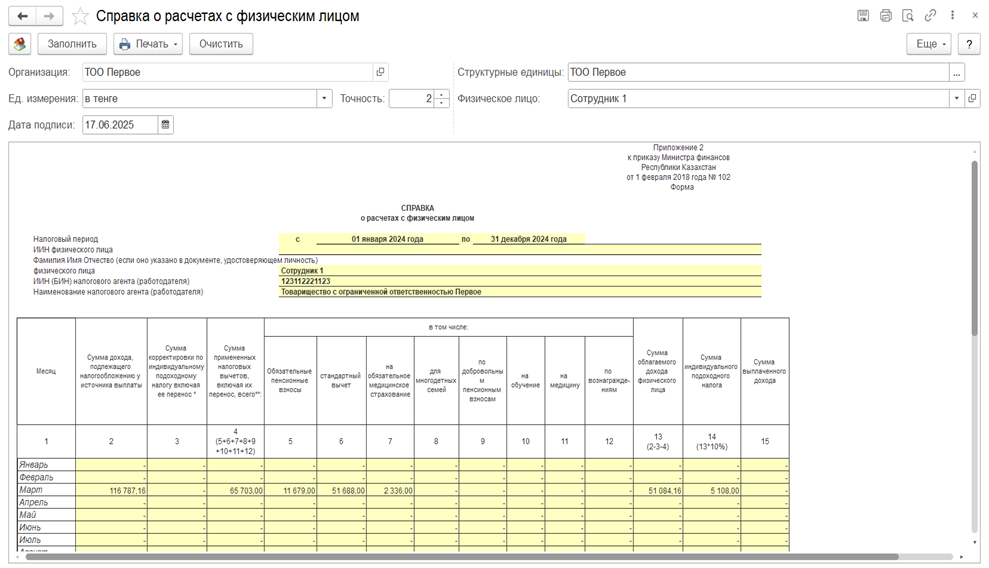
Task: Click the ellipsis button for Структурные единицы
Action: 957,72
